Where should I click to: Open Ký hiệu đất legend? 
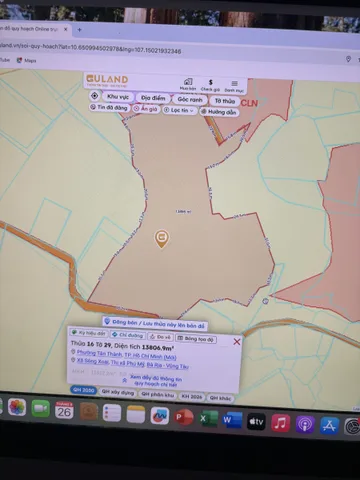click(89, 333)
